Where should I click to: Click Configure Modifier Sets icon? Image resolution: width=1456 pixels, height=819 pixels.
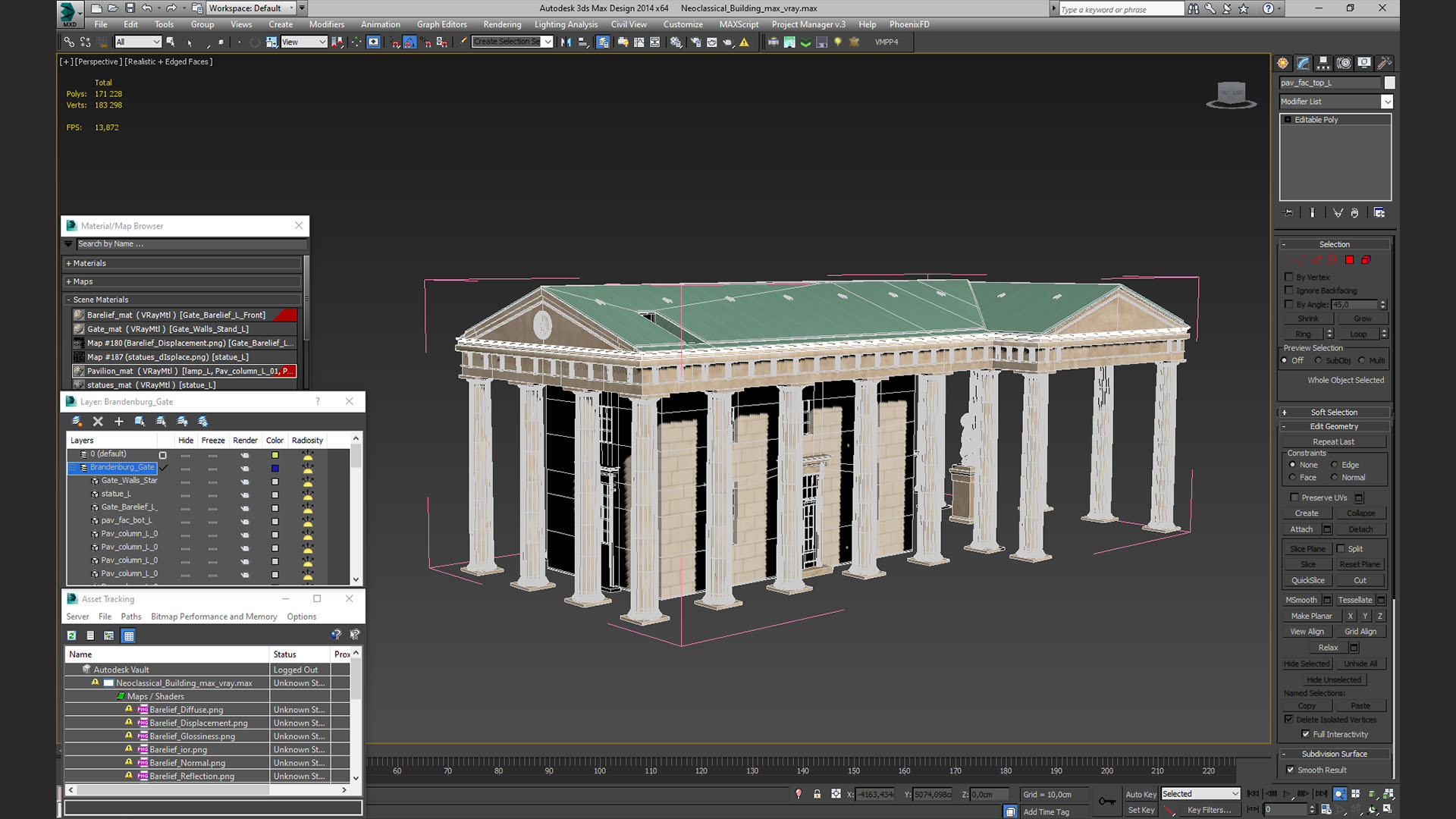click(1379, 213)
